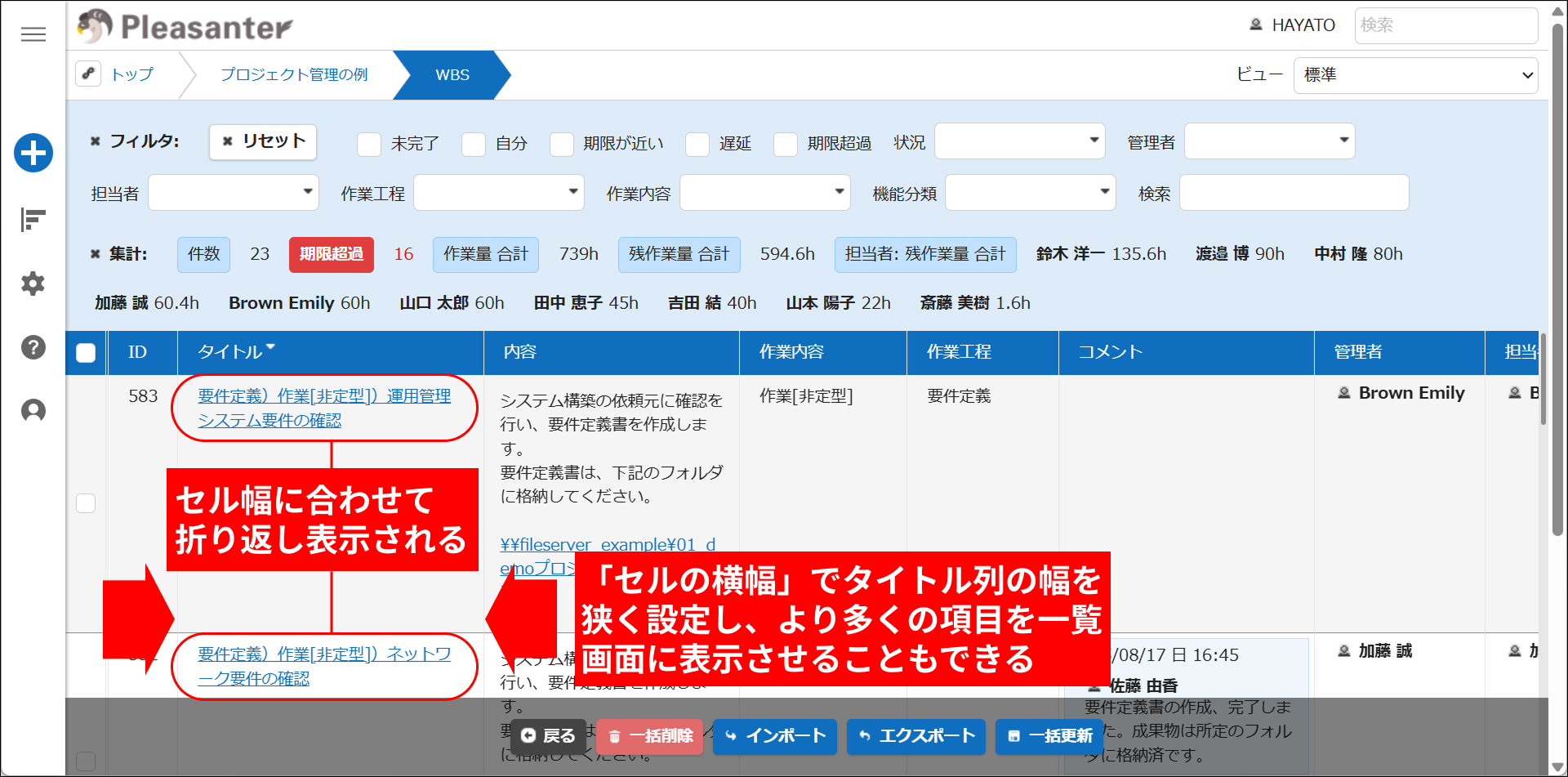Expand the 担当者 filter dropdown
Screen dimensions: 1568x777
(x=234, y=193)
